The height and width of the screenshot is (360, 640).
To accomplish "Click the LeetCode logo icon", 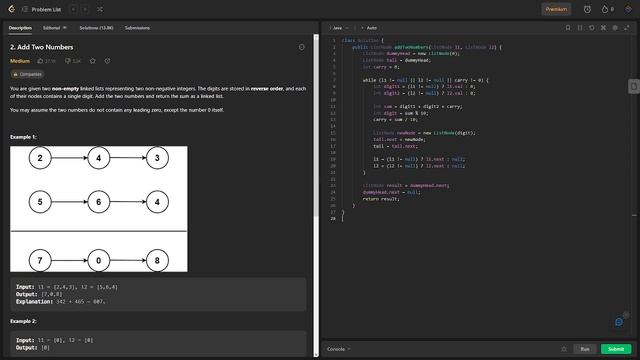I will point(11,9).
